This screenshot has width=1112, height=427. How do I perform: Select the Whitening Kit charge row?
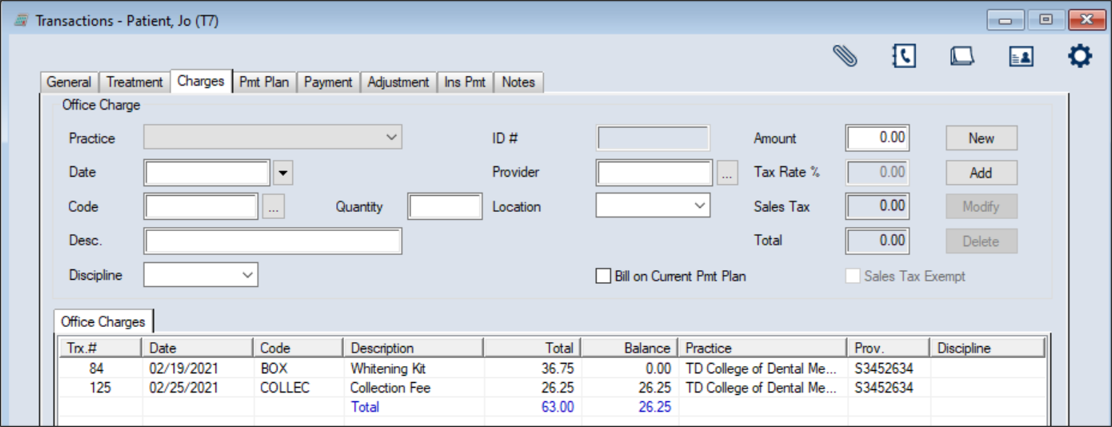click(390, 369)
